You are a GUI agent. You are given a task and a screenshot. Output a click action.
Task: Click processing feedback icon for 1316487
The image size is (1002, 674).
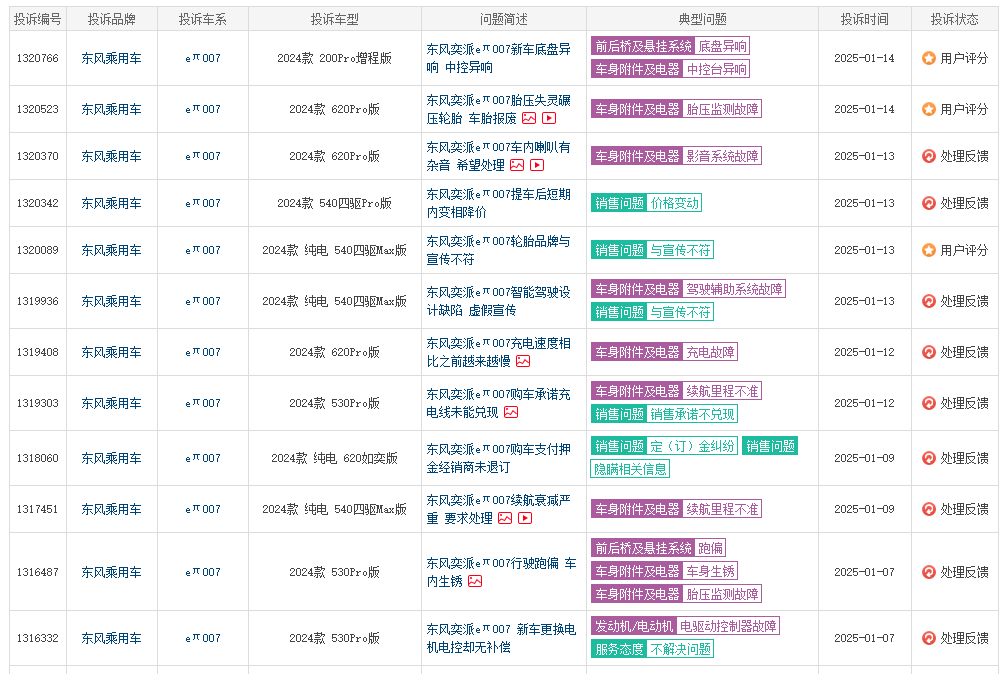click(x=929, y=572)
